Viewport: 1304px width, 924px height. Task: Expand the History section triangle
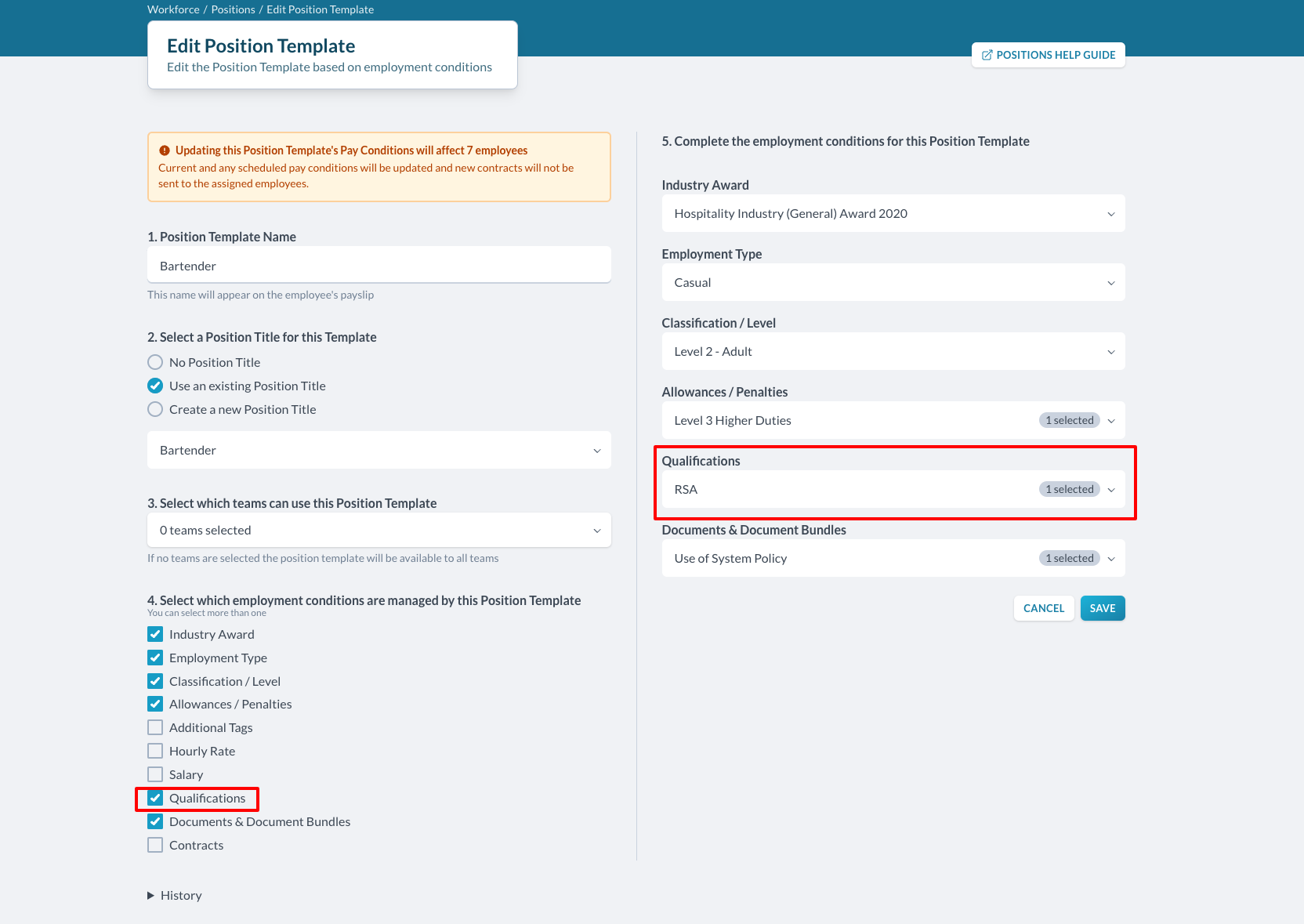pos(151,896)
